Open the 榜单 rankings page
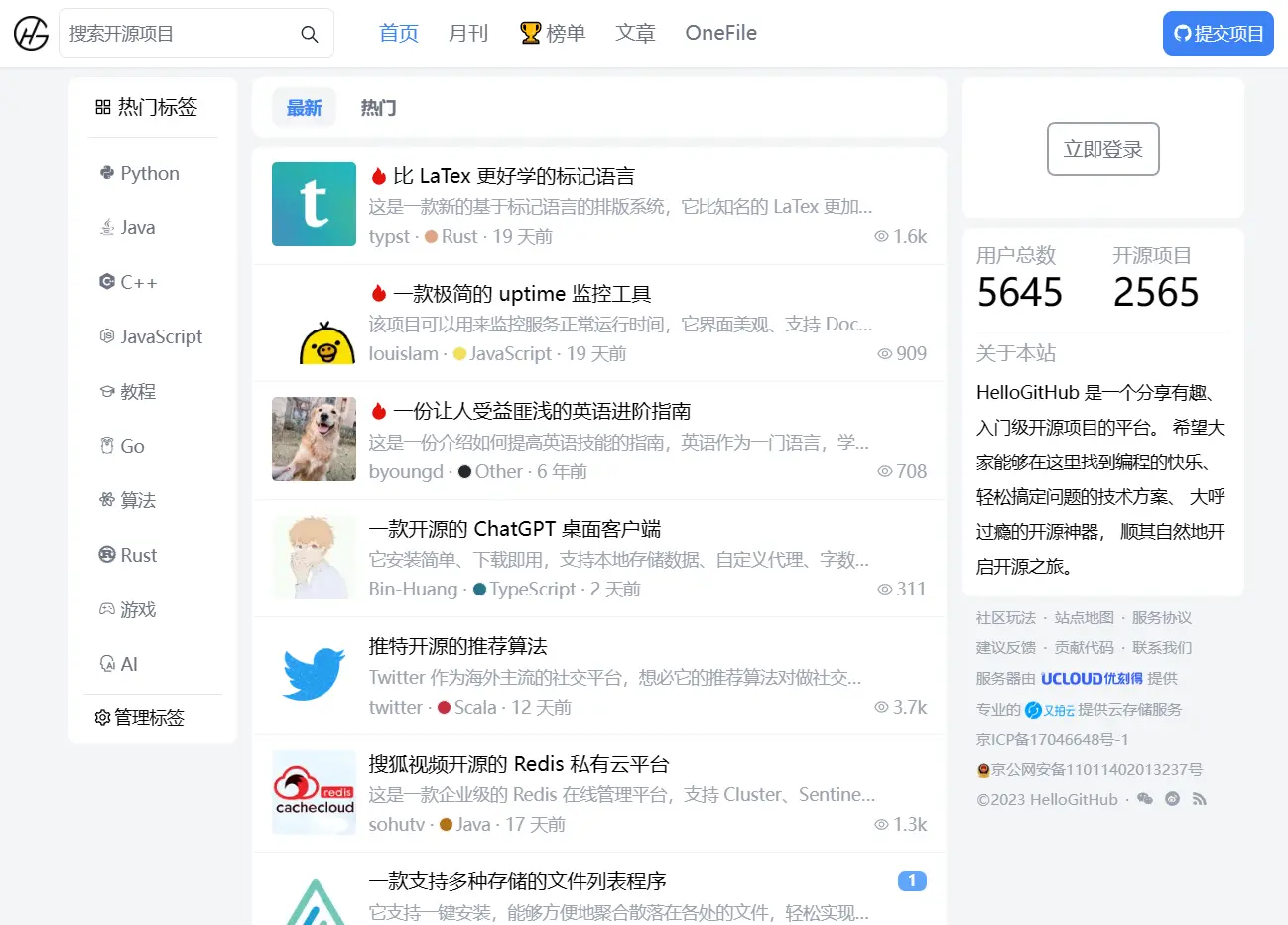This screenshot has height=925, width=1288. [x=553, y=34]
